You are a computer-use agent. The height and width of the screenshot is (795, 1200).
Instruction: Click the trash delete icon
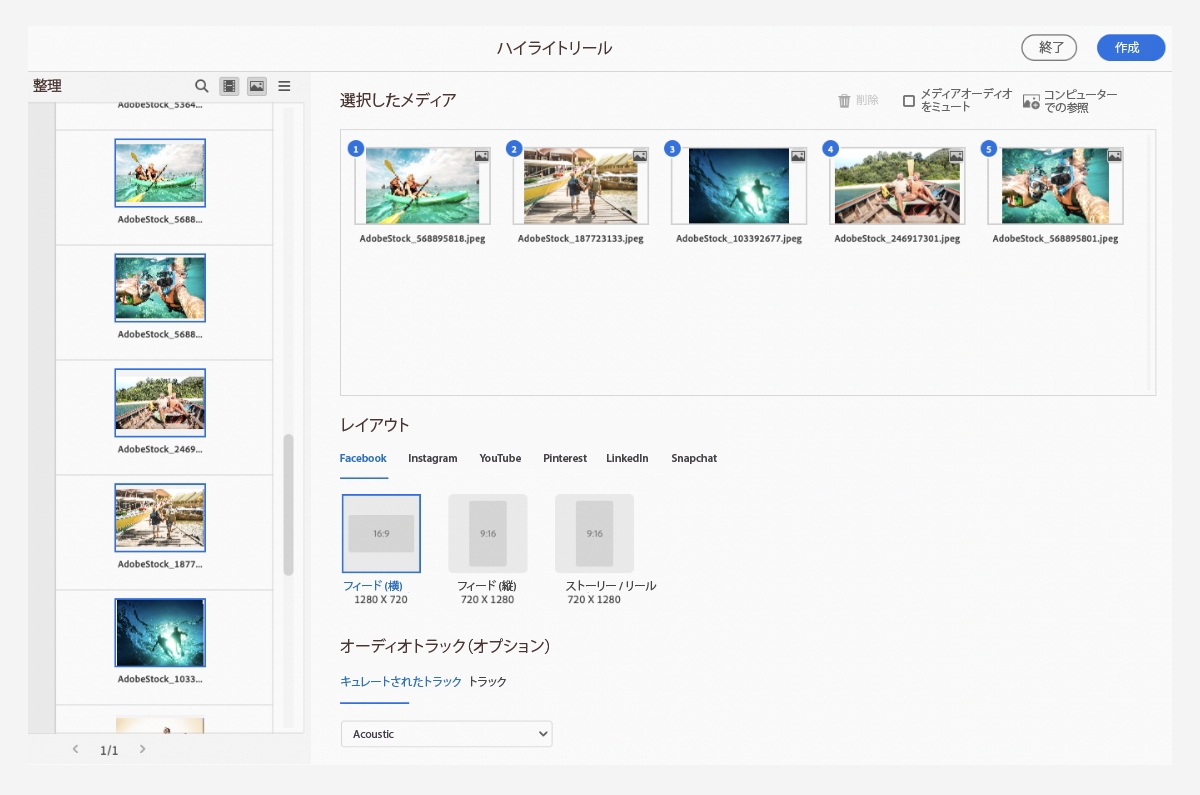844,100
